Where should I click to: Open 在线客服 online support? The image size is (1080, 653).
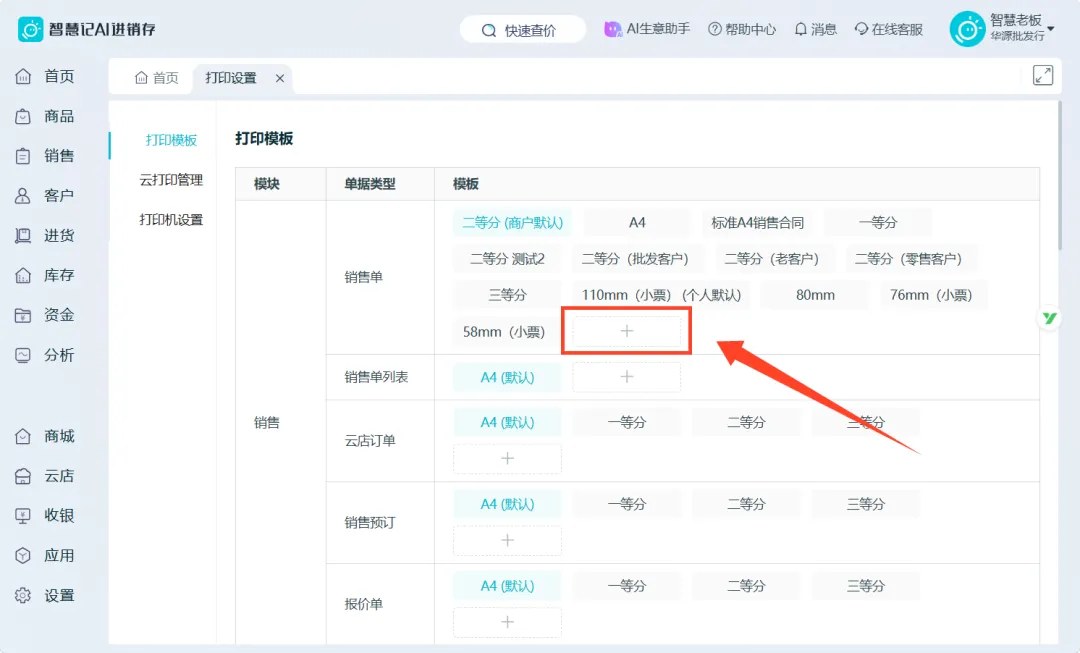889,29
